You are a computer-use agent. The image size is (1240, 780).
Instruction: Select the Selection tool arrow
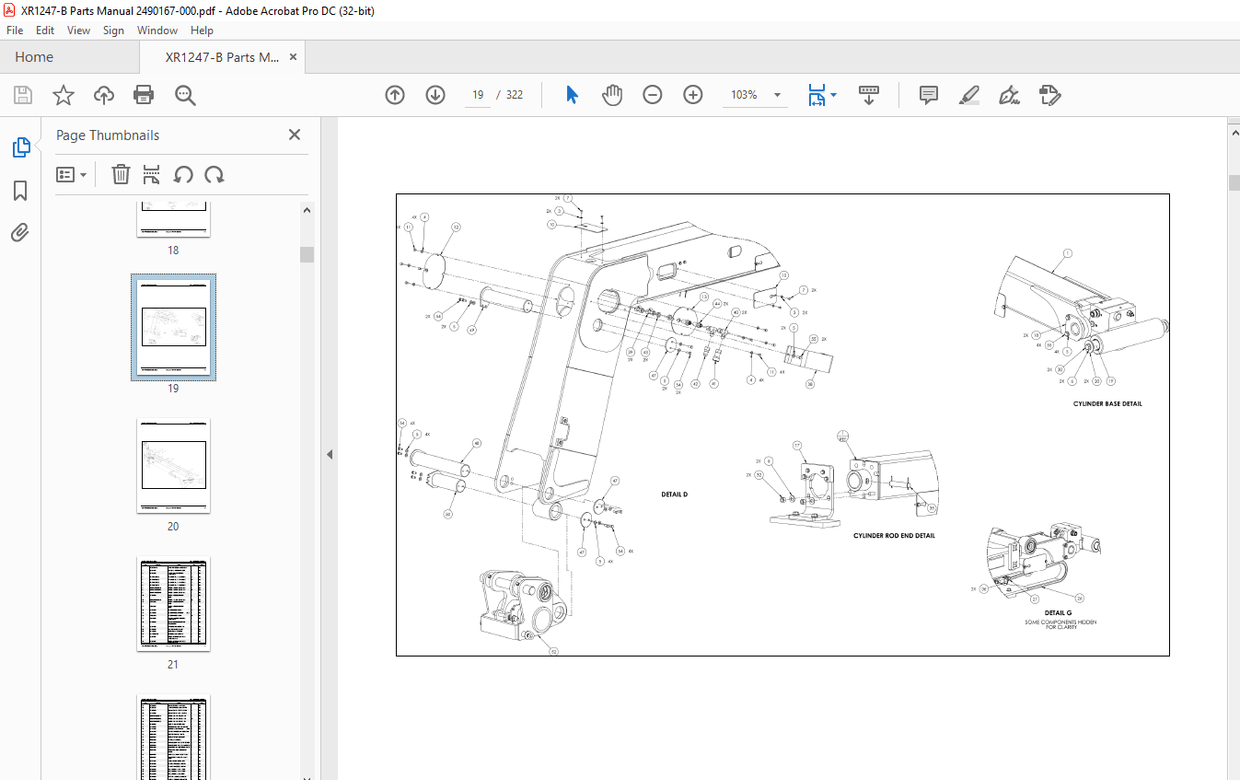(571, 94)
